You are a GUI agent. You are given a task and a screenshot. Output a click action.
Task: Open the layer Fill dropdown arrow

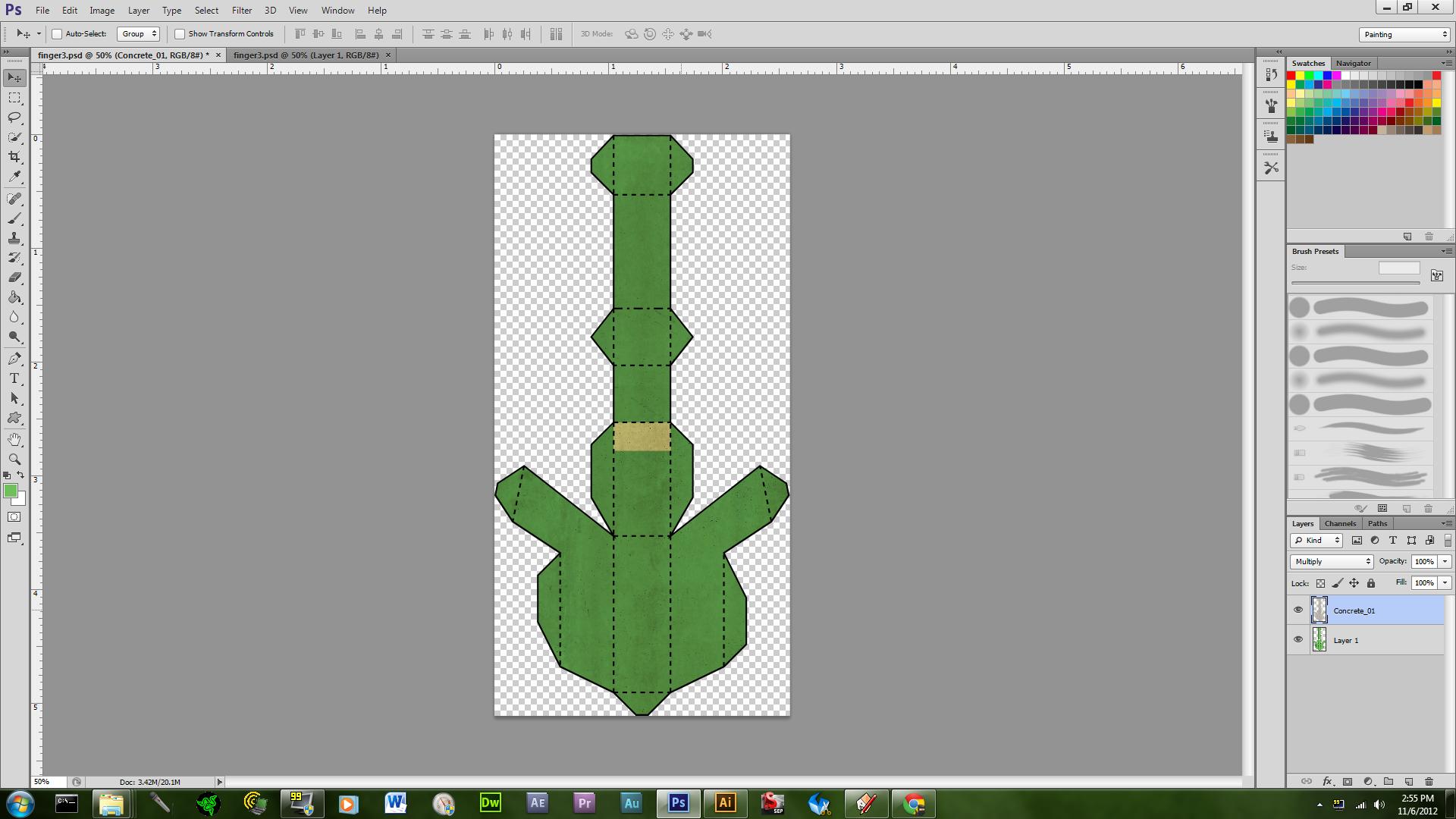point(1445,582)
